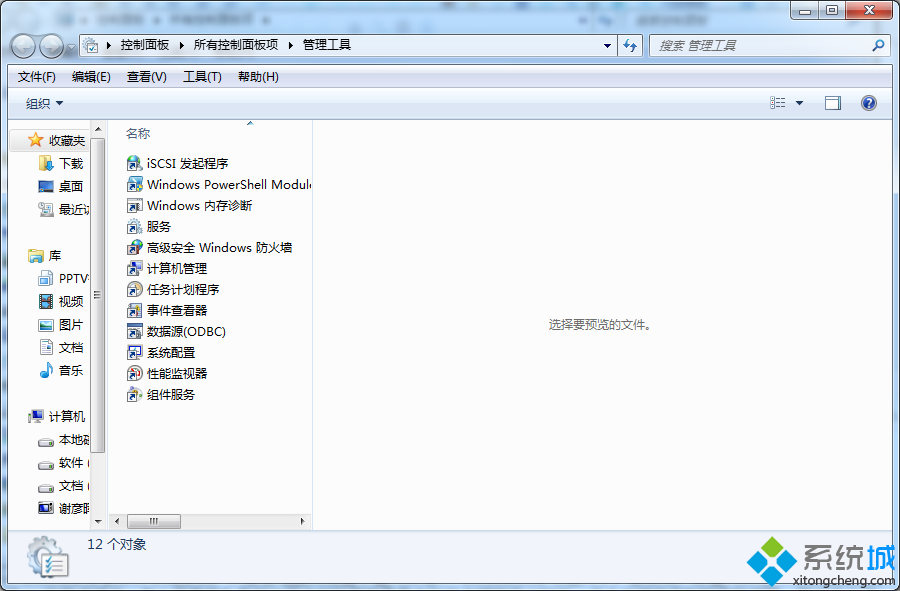Open the 计算机管理 icon

134,269
